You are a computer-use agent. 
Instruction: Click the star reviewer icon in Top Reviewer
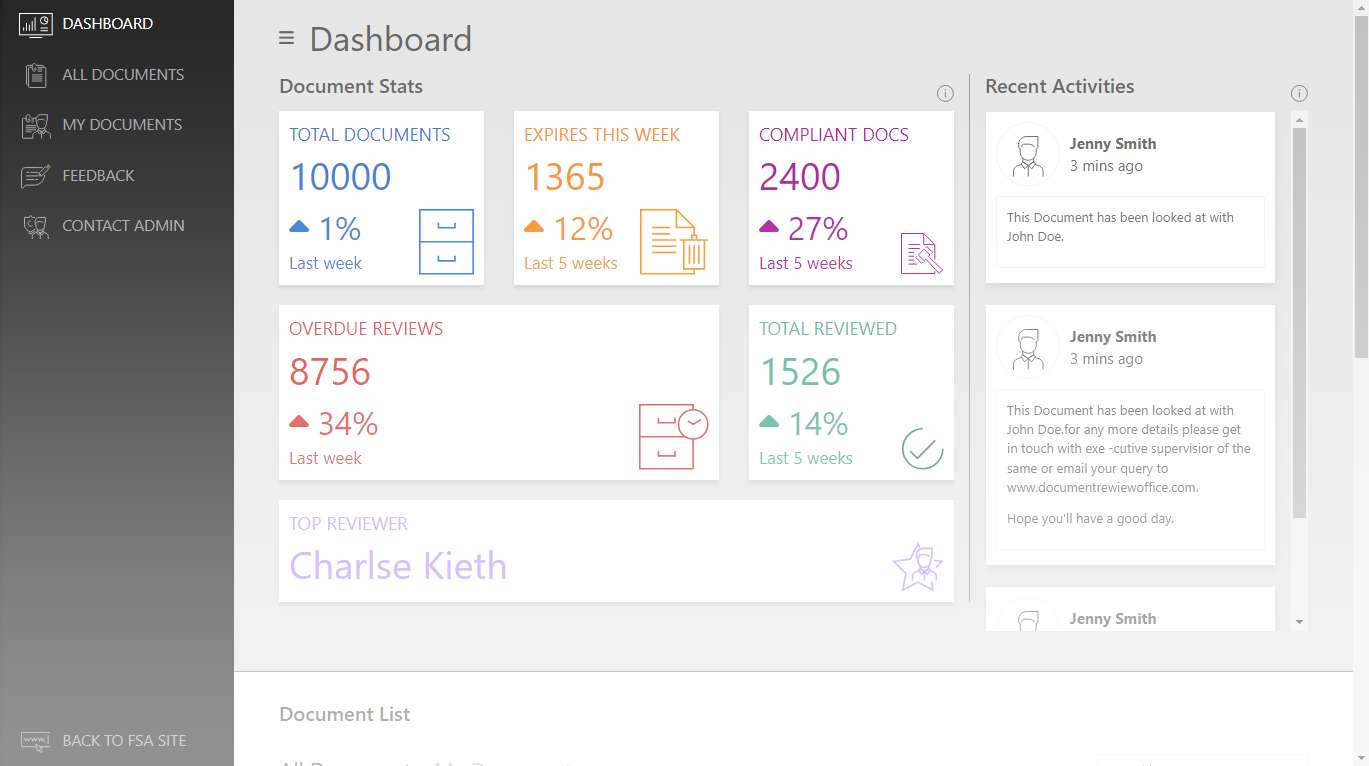click(917, 567)
